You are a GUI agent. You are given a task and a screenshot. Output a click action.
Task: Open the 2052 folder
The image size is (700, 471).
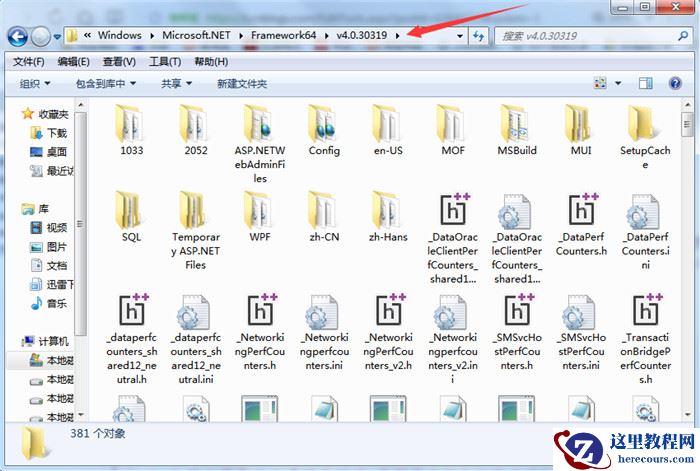click(196, 130)
